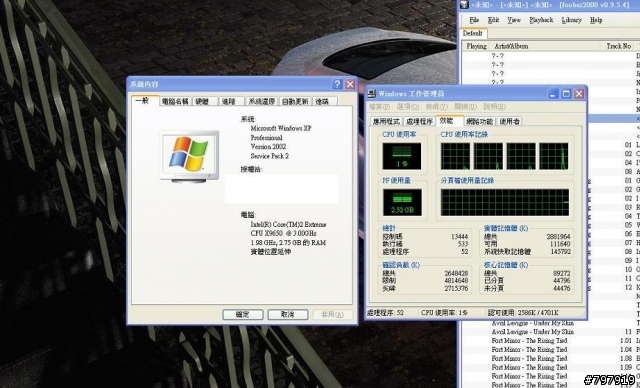This screenshot has height=388, width=640.
Task: Sort by the Artist/Album column header
Action: point(545,46)
